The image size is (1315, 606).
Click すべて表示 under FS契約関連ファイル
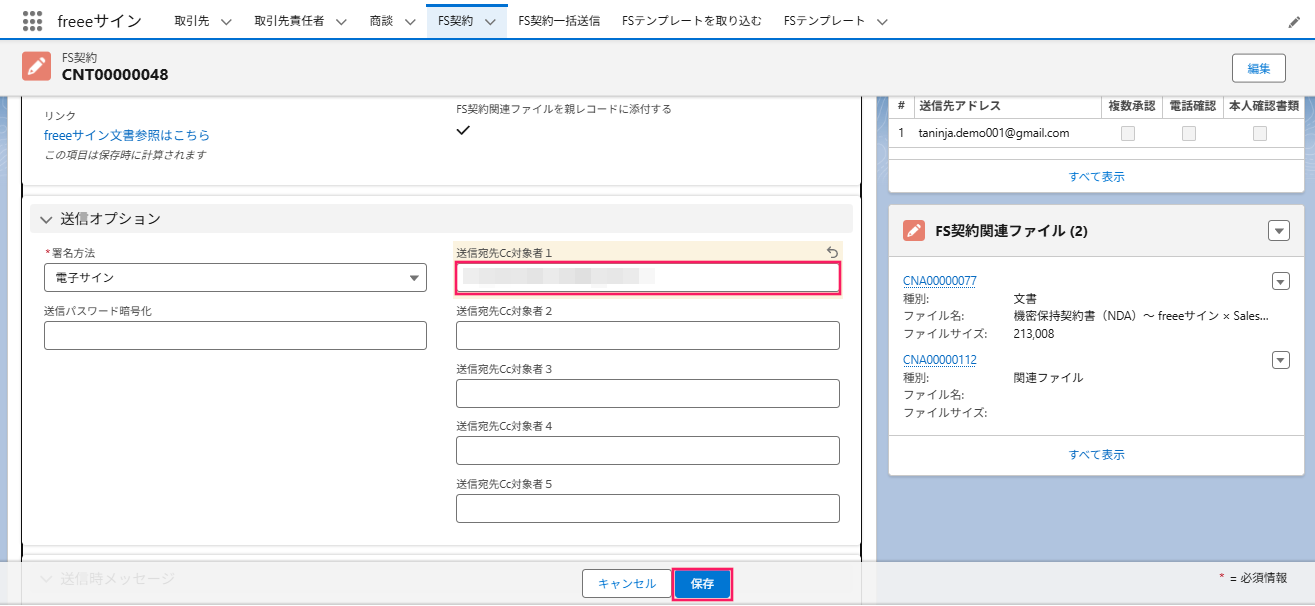point(1097,454)
